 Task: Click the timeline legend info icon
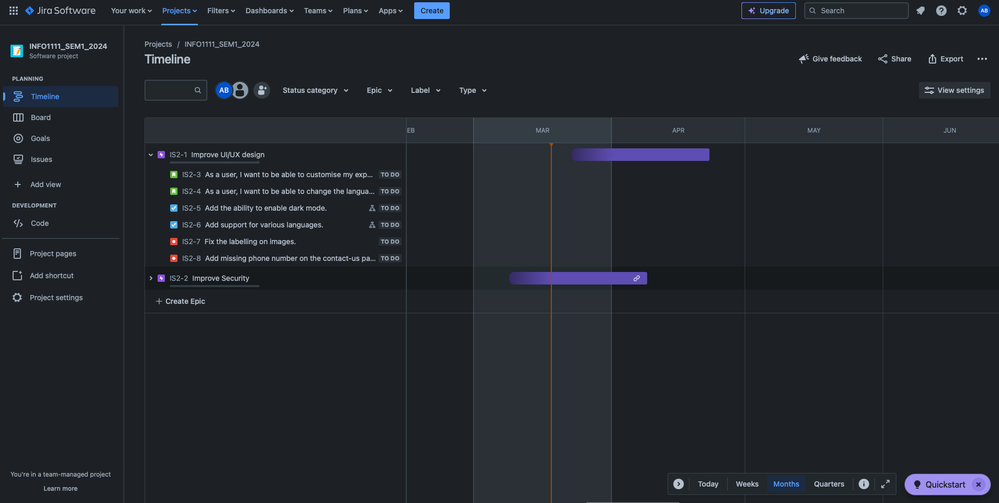864,484
